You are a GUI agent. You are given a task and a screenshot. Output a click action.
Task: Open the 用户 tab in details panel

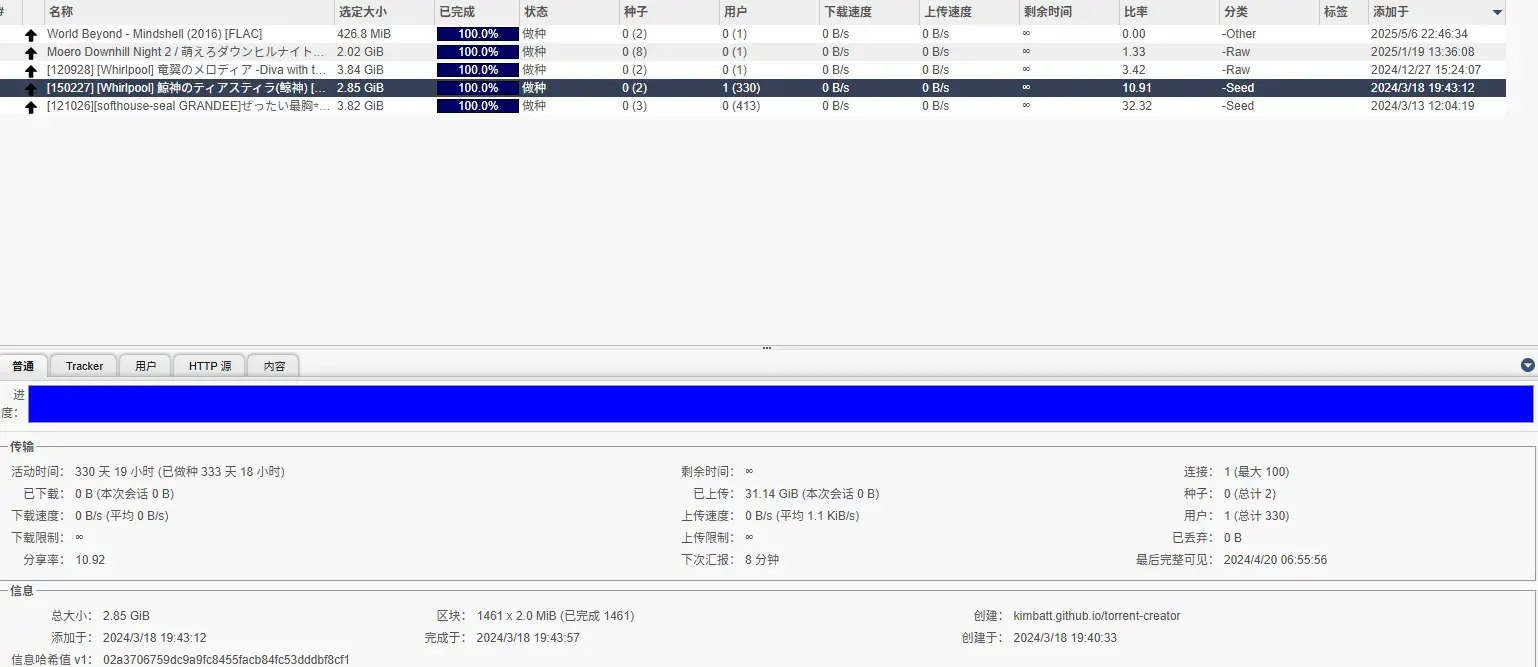[145, 366]
